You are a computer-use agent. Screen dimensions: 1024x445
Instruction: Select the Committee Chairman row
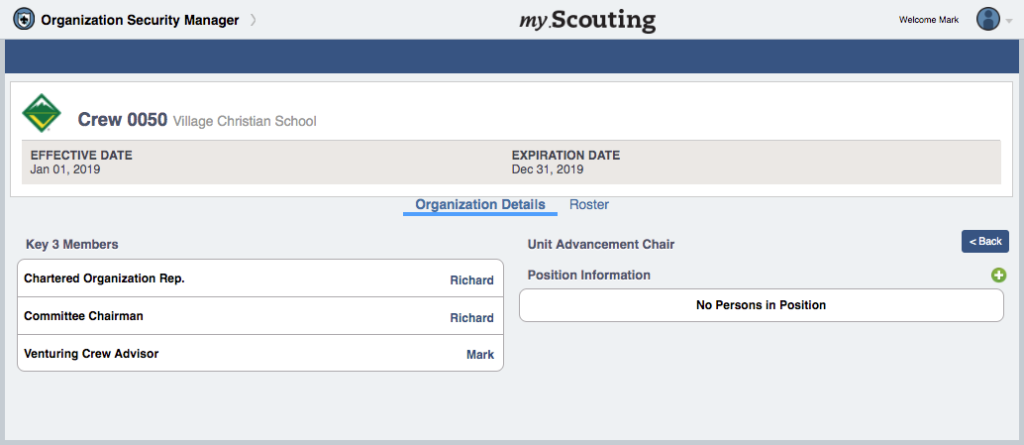point(261,316)
